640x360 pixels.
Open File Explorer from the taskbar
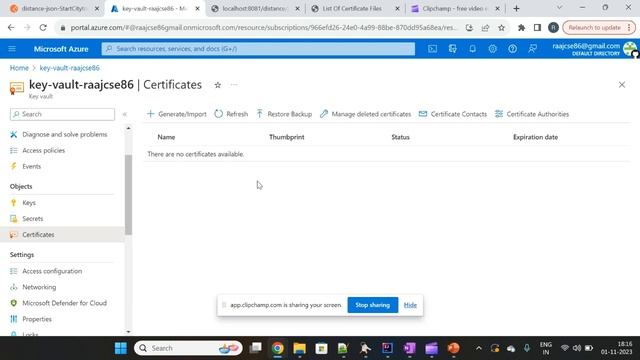click(x=299, y=348)
